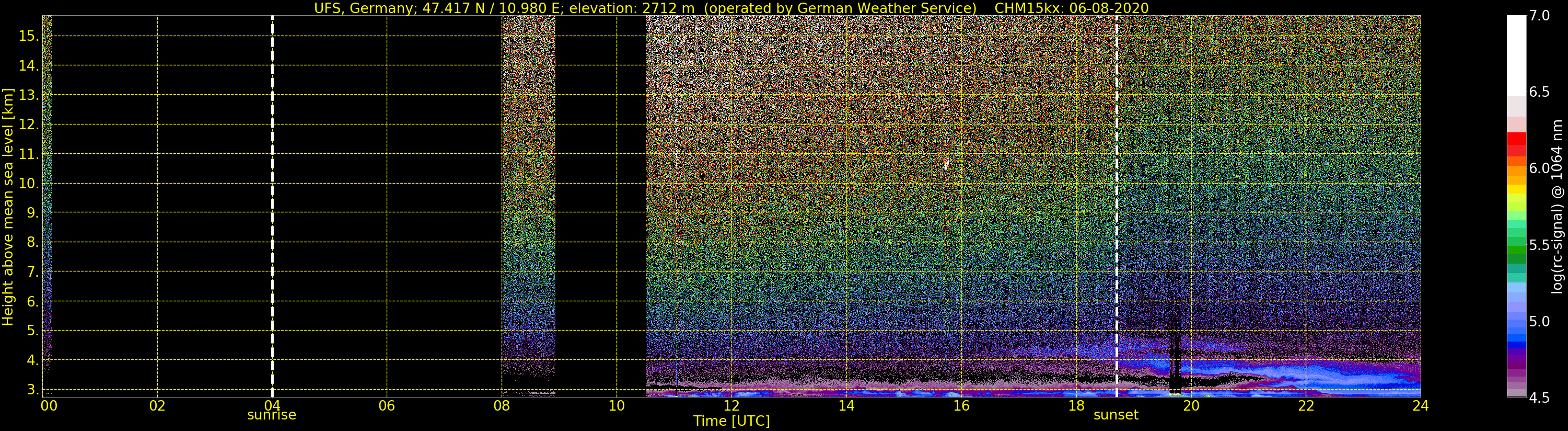Click the '10.' height axis tick label
Screen dimensions: 1568x431
click(x=29, y=184)
